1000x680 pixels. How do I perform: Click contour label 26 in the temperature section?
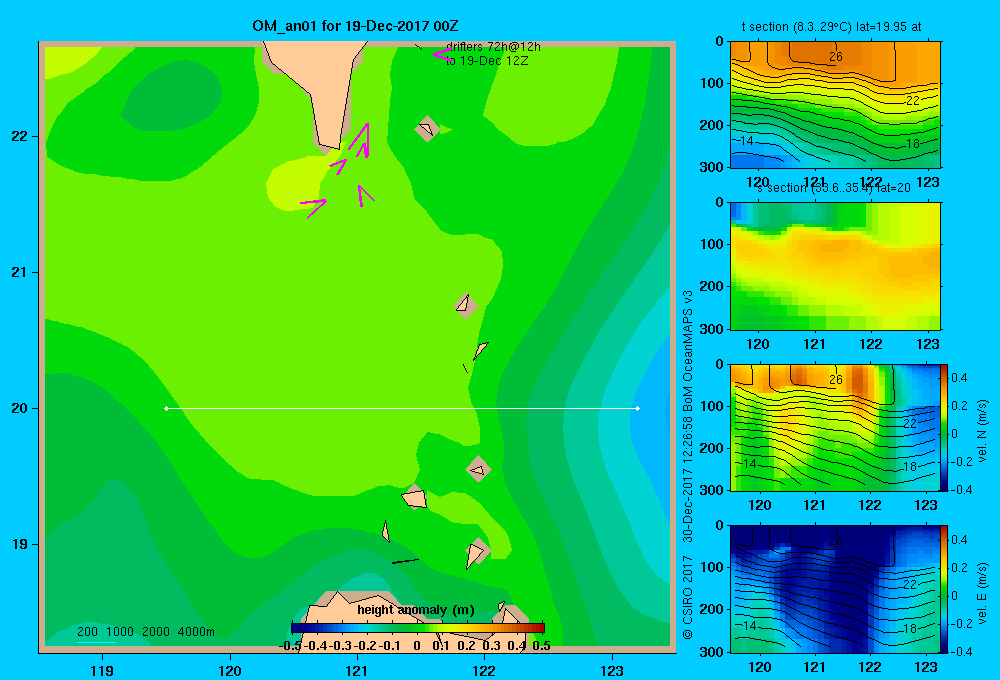pos(835,57)
